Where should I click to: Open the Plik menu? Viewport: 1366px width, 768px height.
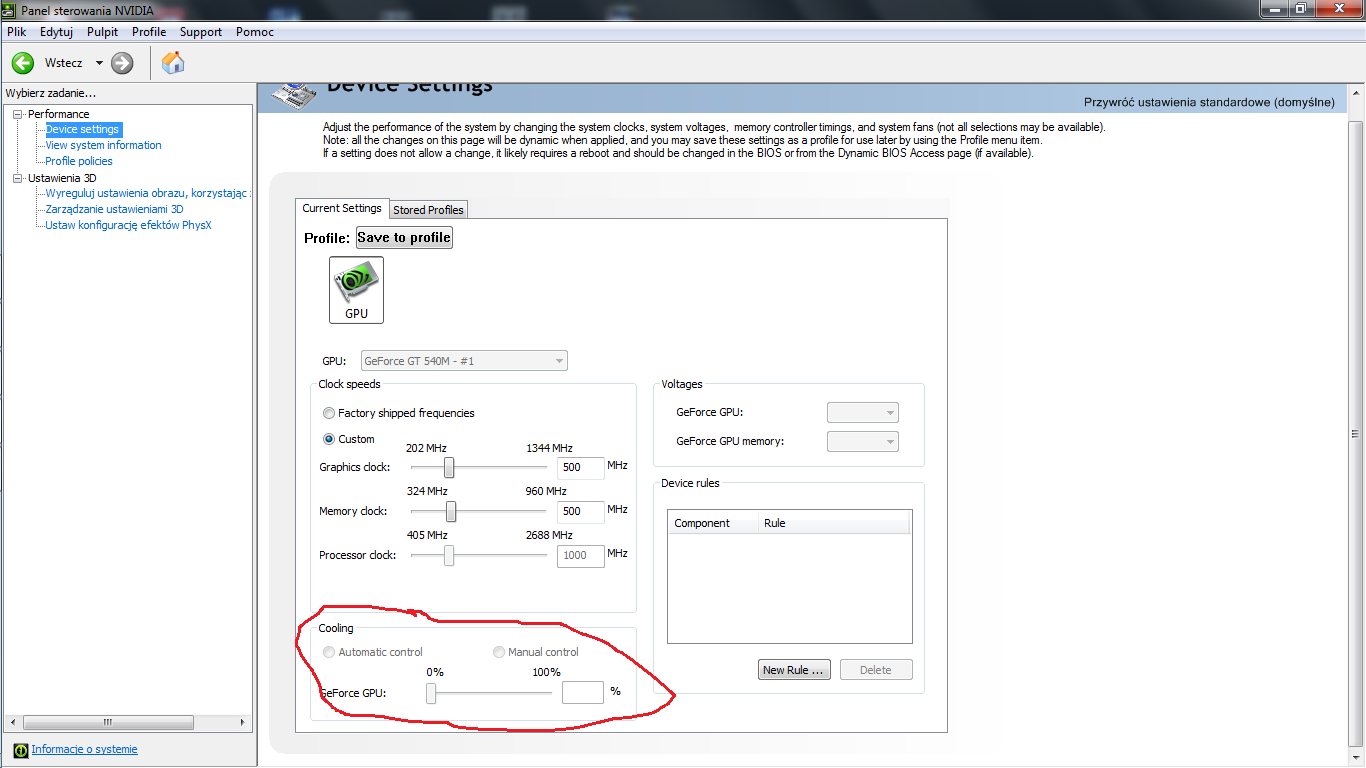pos(16,32)
